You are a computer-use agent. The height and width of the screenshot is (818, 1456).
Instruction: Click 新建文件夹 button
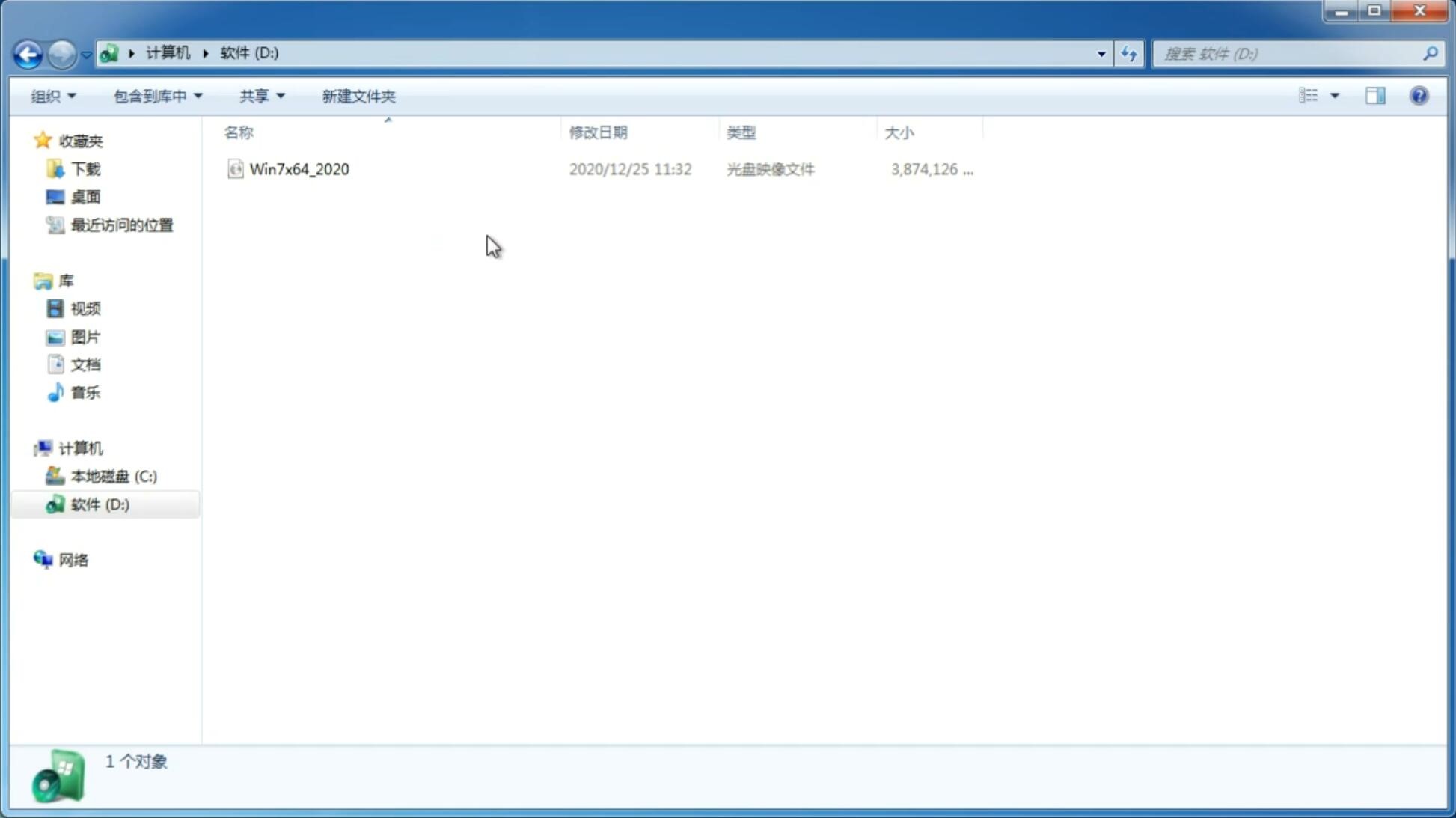(x=359, y=95)
